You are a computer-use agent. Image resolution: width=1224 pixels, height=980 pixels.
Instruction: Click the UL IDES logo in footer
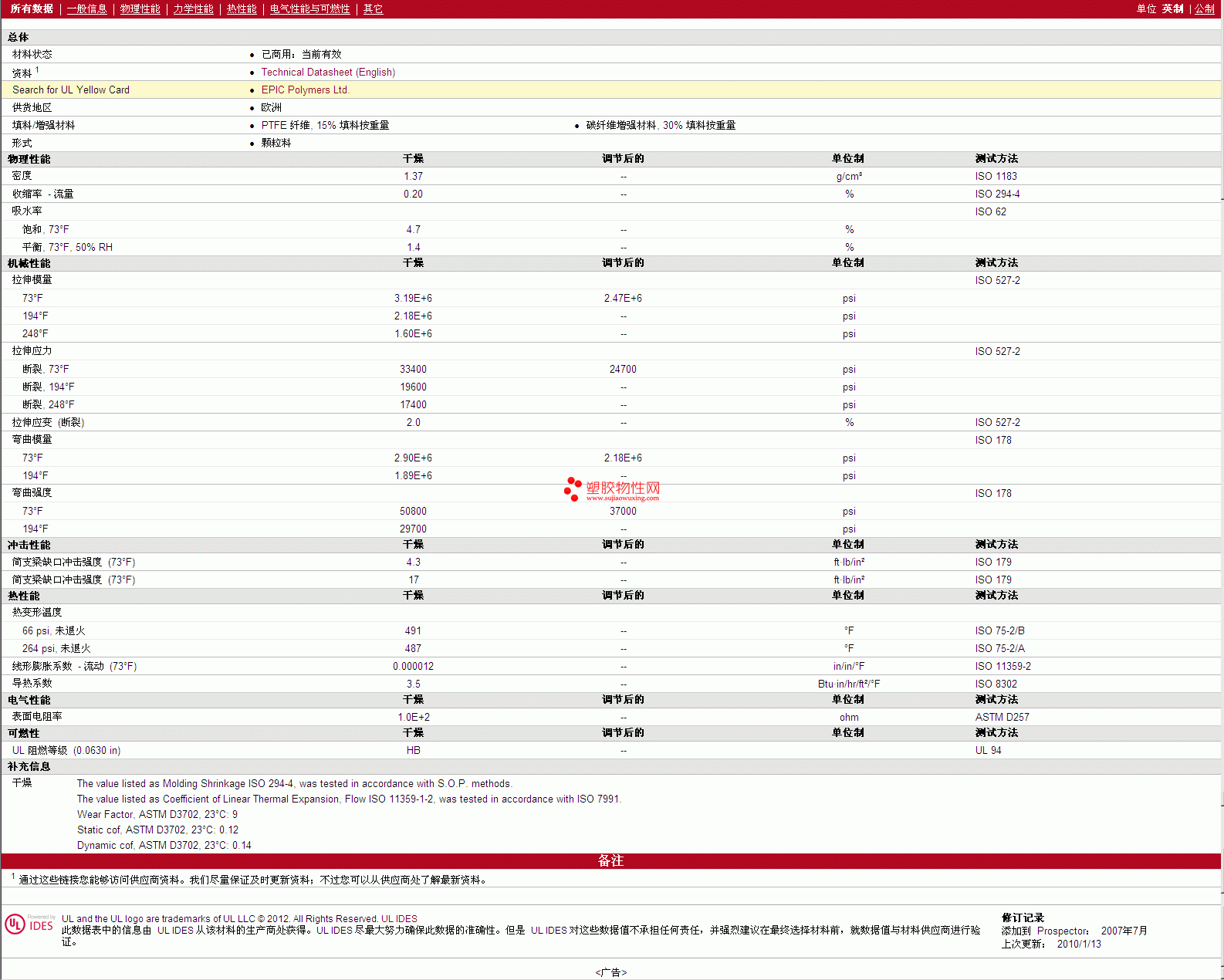click(x=30, y=924)
